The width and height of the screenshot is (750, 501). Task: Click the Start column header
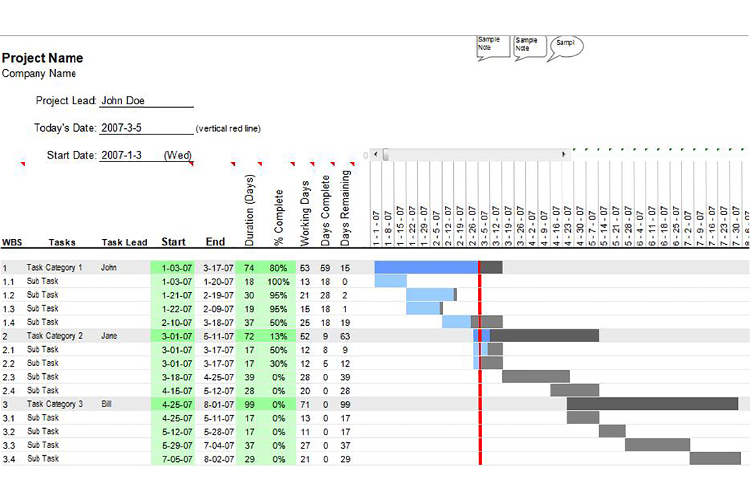(173, 242)
